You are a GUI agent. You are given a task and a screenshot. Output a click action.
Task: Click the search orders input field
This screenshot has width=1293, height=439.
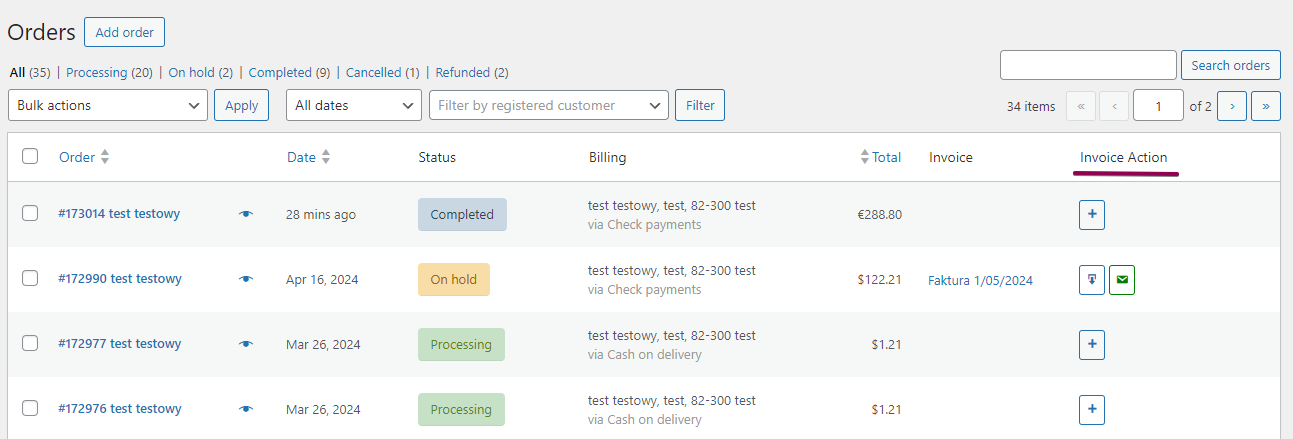tap(1088, 65)
